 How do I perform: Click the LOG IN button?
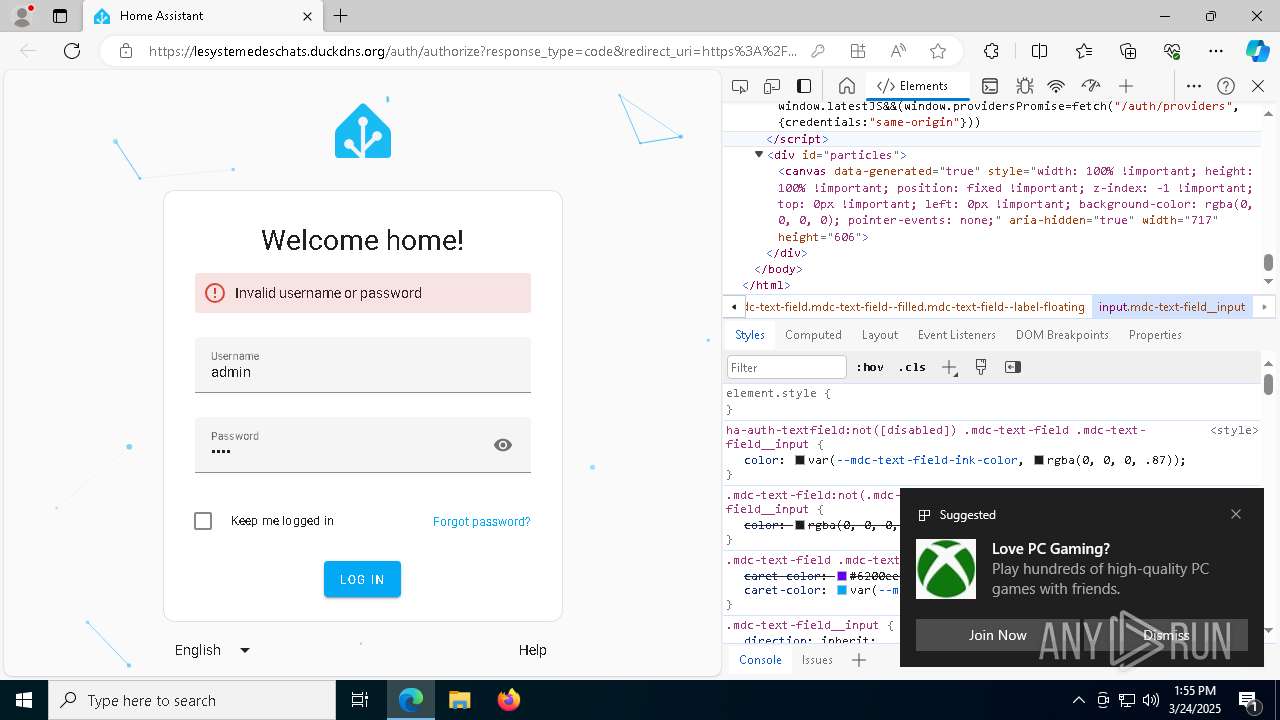coord(362,579)
